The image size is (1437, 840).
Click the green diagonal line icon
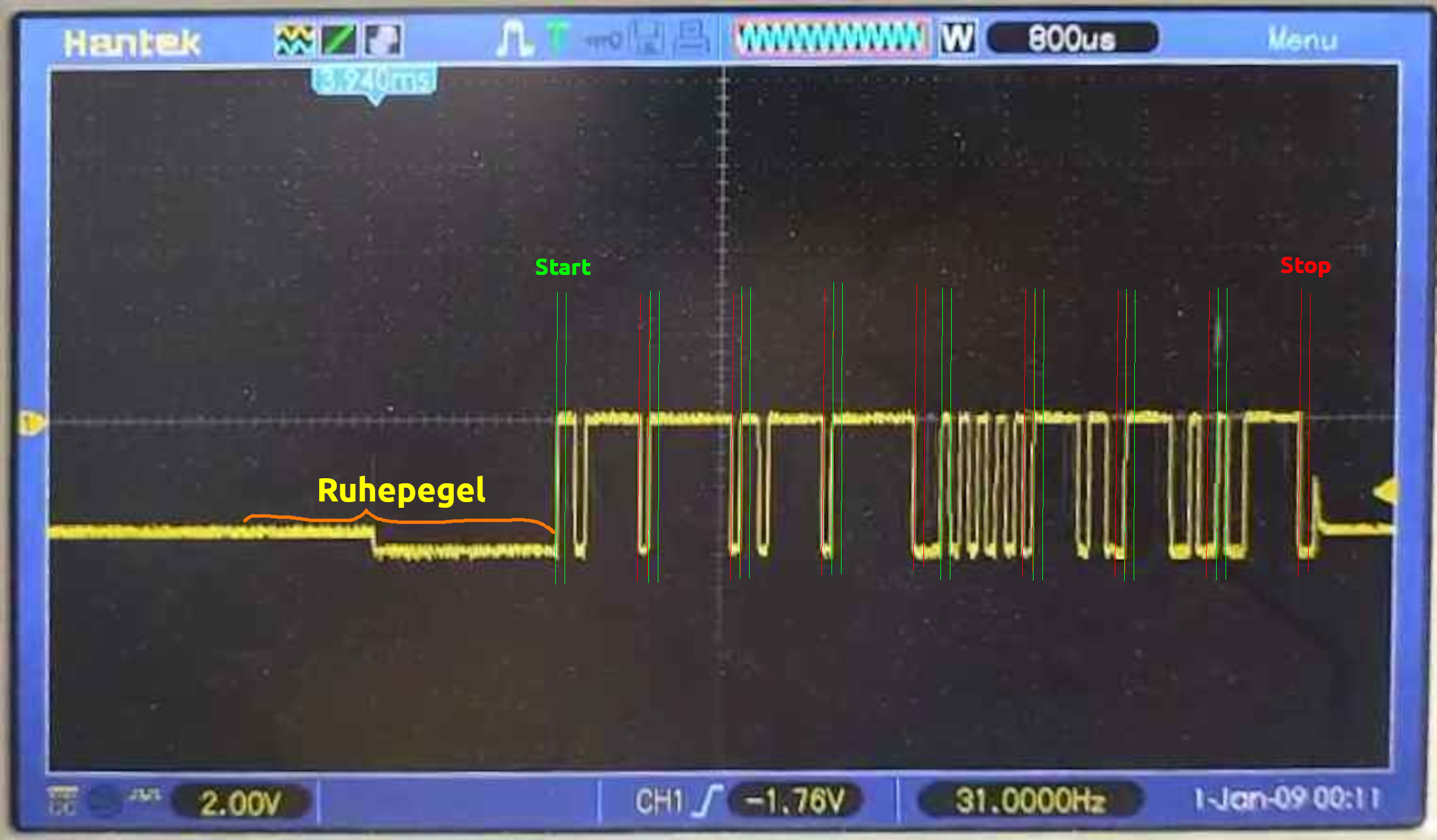339,40
